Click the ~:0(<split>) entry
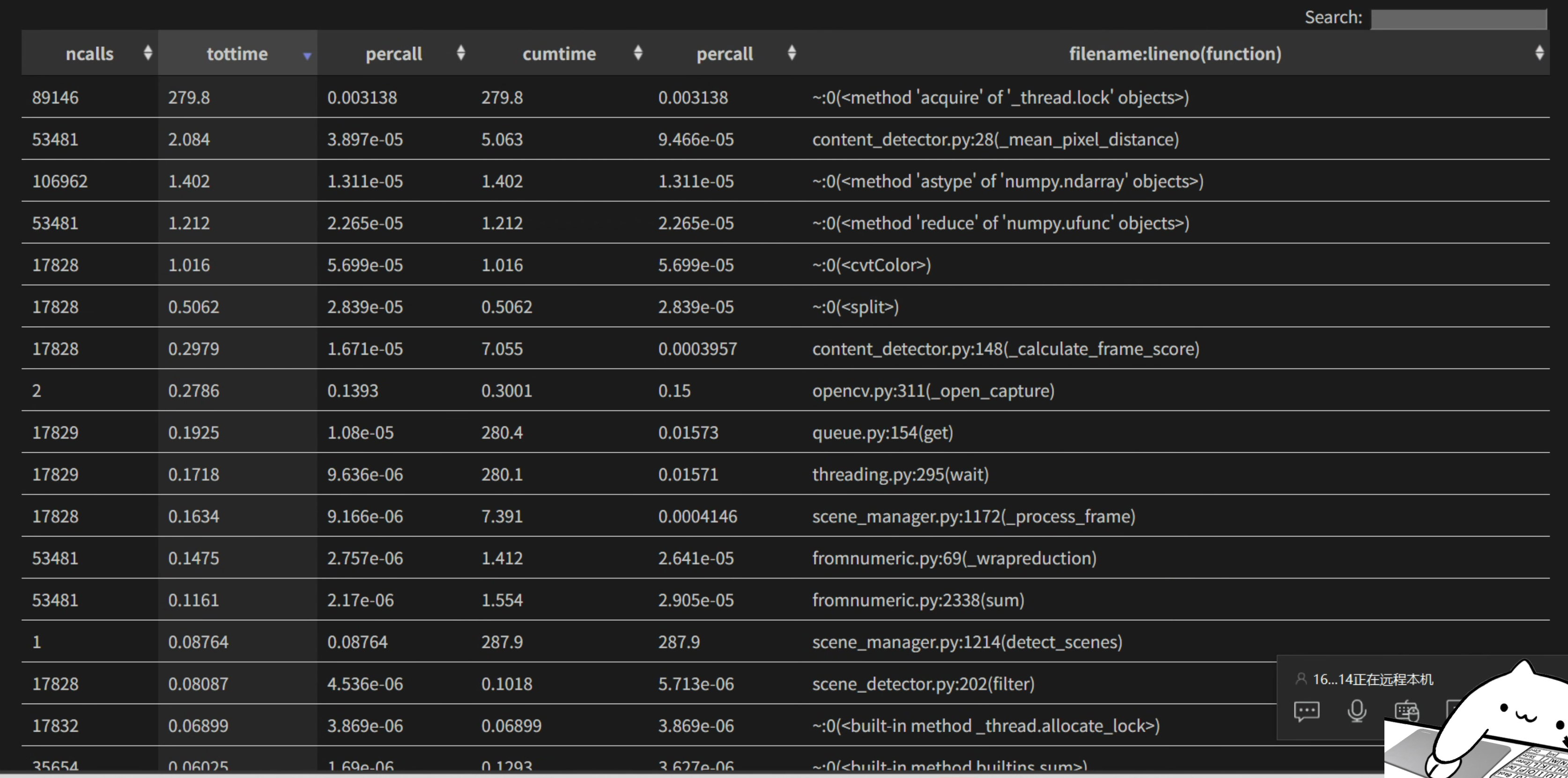 click(855, 307)
